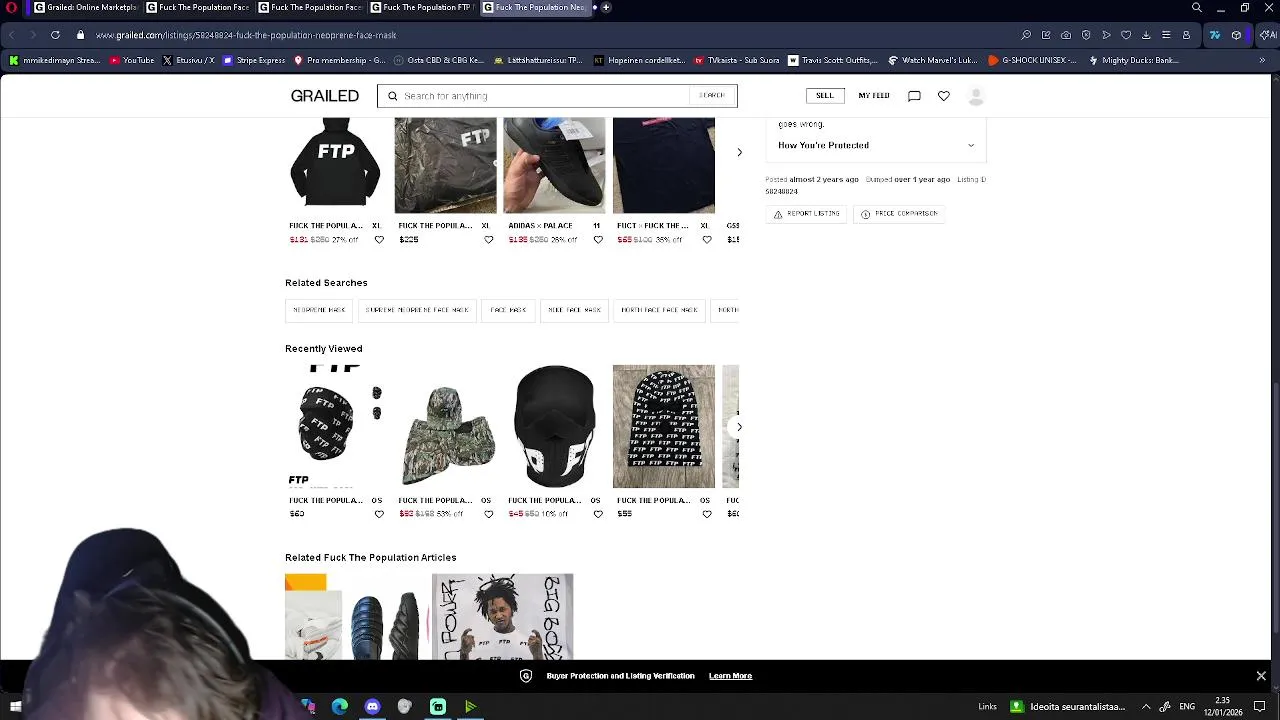Open search tabs magnifier in title bar
Screen dimensions: 1280x720
click(1197, 8)
